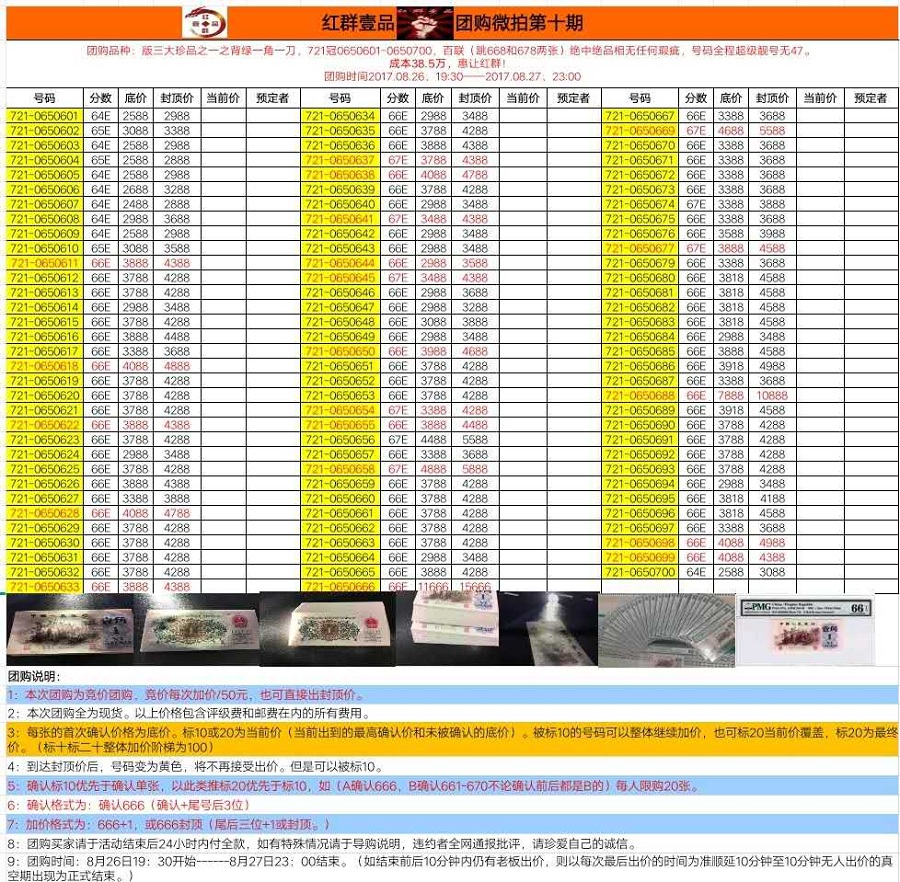Viewport: 900px width, 882px height.
Task: Click the 团购微拍第十期 title text
Action: (519, 22)
